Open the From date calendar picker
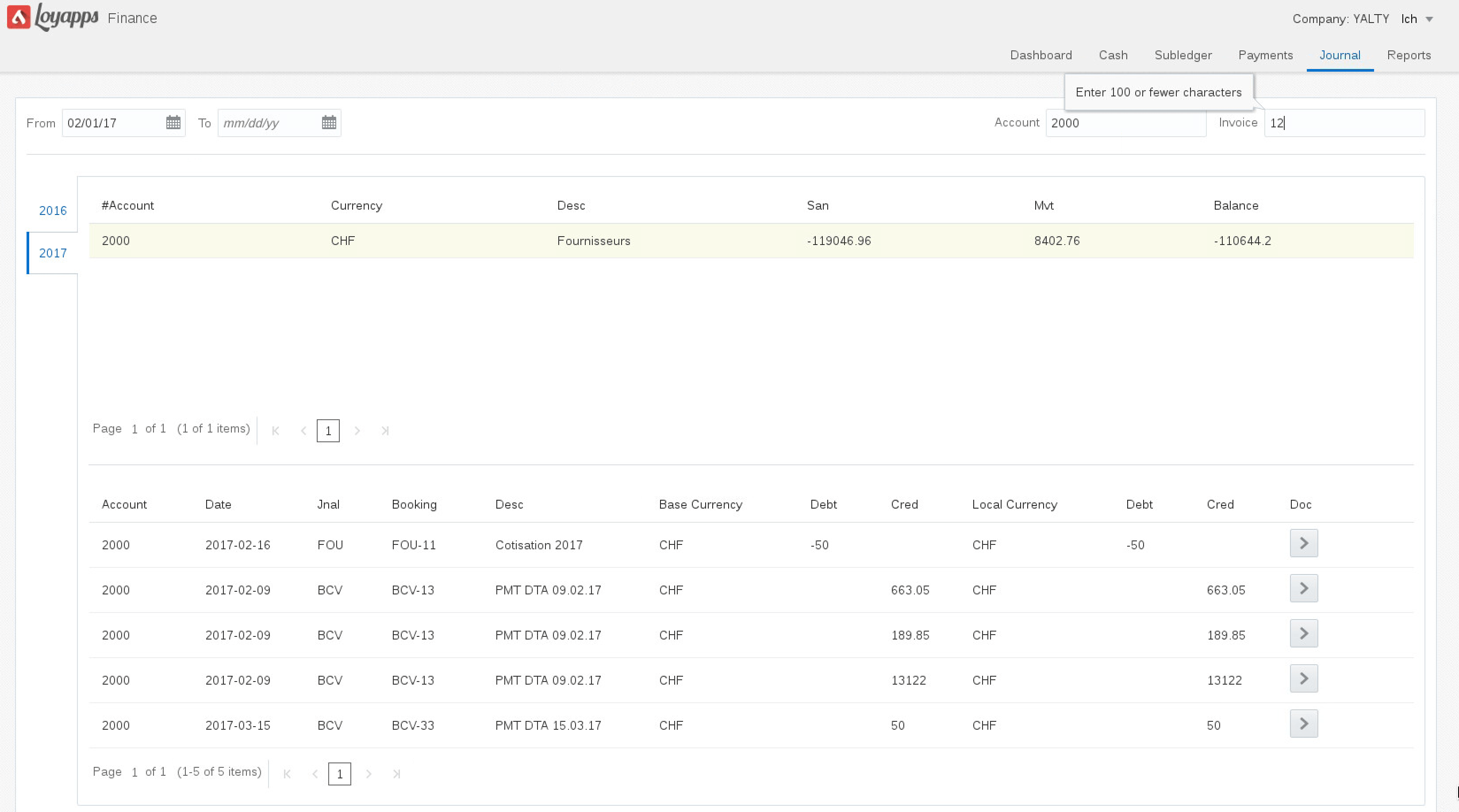This screenshot has height=812, width=1459. coord(173,123)
